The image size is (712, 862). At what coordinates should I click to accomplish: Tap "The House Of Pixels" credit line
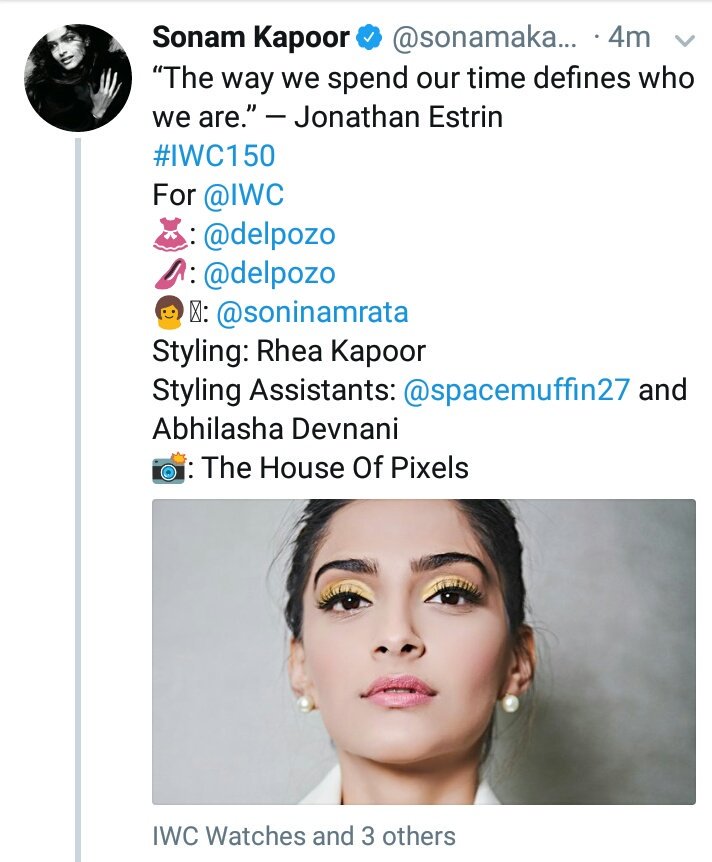pyautogui.click(x=336, y=467)
